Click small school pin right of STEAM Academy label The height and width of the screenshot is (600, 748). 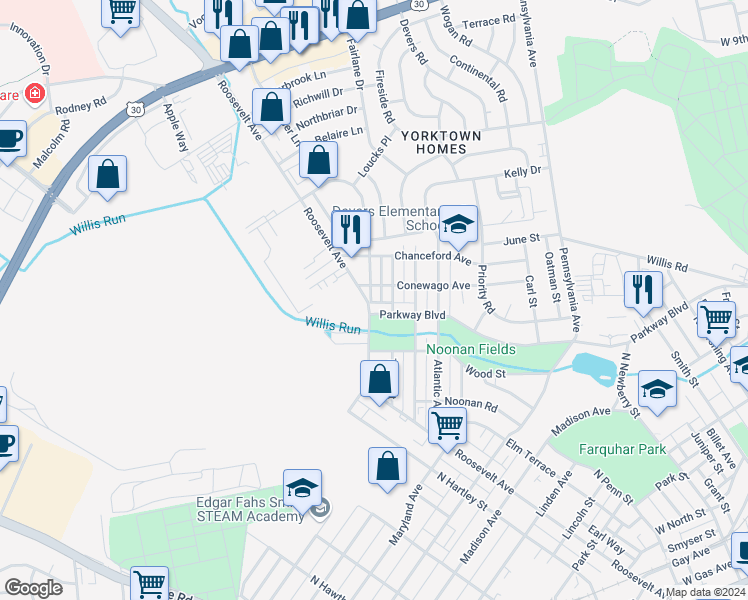(x=321, y=509)
